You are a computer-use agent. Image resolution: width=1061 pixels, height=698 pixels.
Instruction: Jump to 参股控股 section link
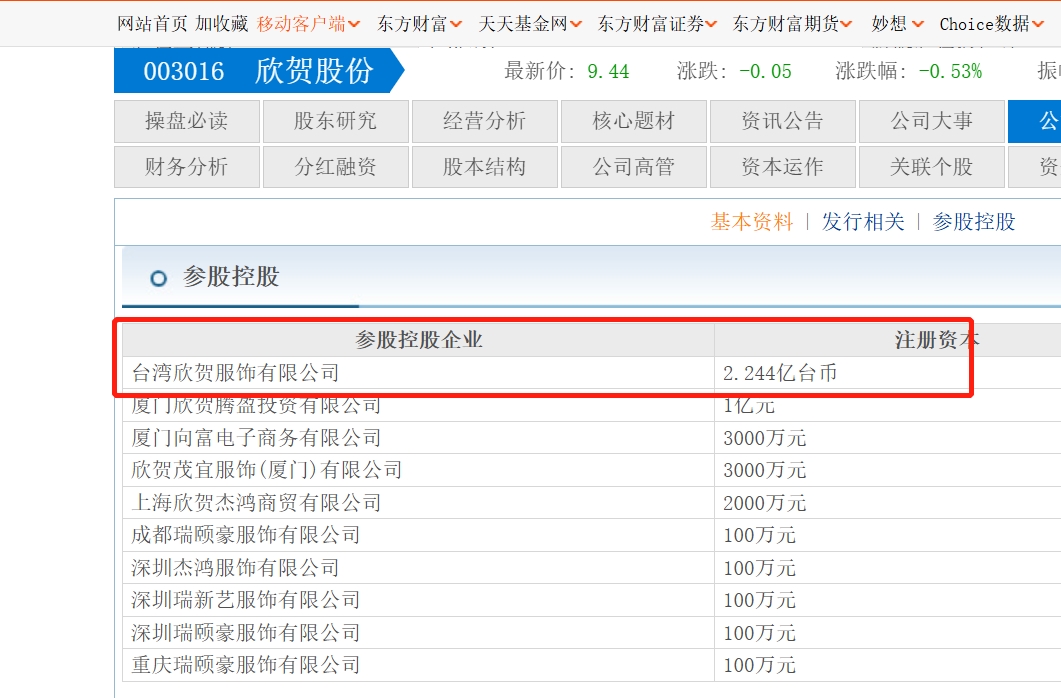coord(974,222)
